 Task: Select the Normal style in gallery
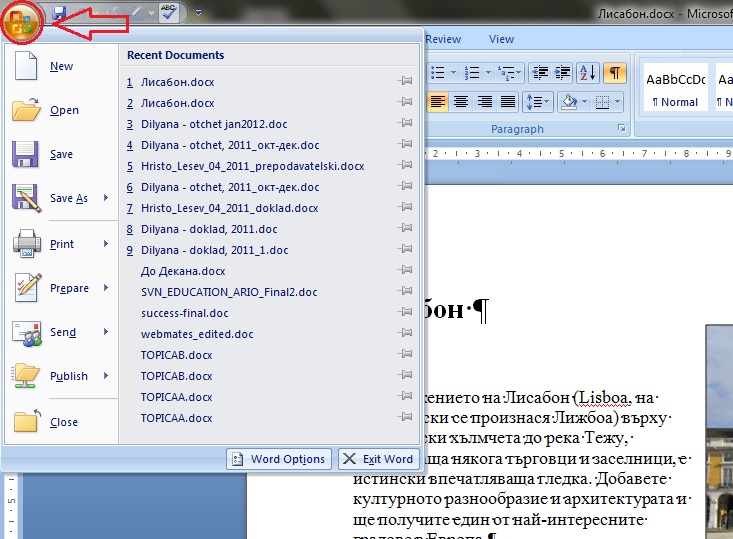[x=675, y=88]
